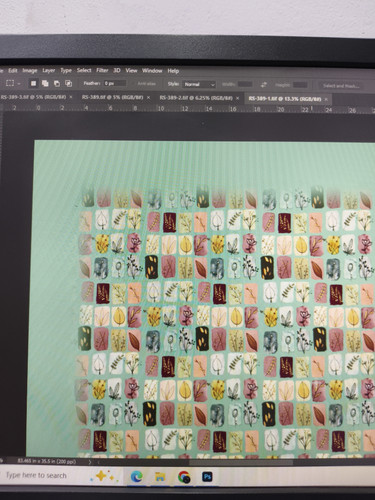Close the RS-389-3.tif document tab
The image size is (375, 500).
(71, 97)
